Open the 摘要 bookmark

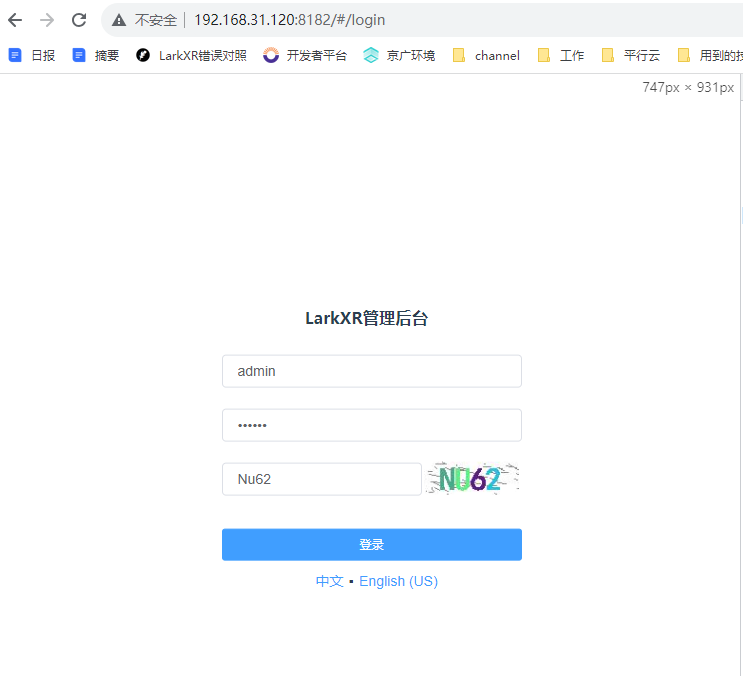pyautogui.click(x=95, y=55)
